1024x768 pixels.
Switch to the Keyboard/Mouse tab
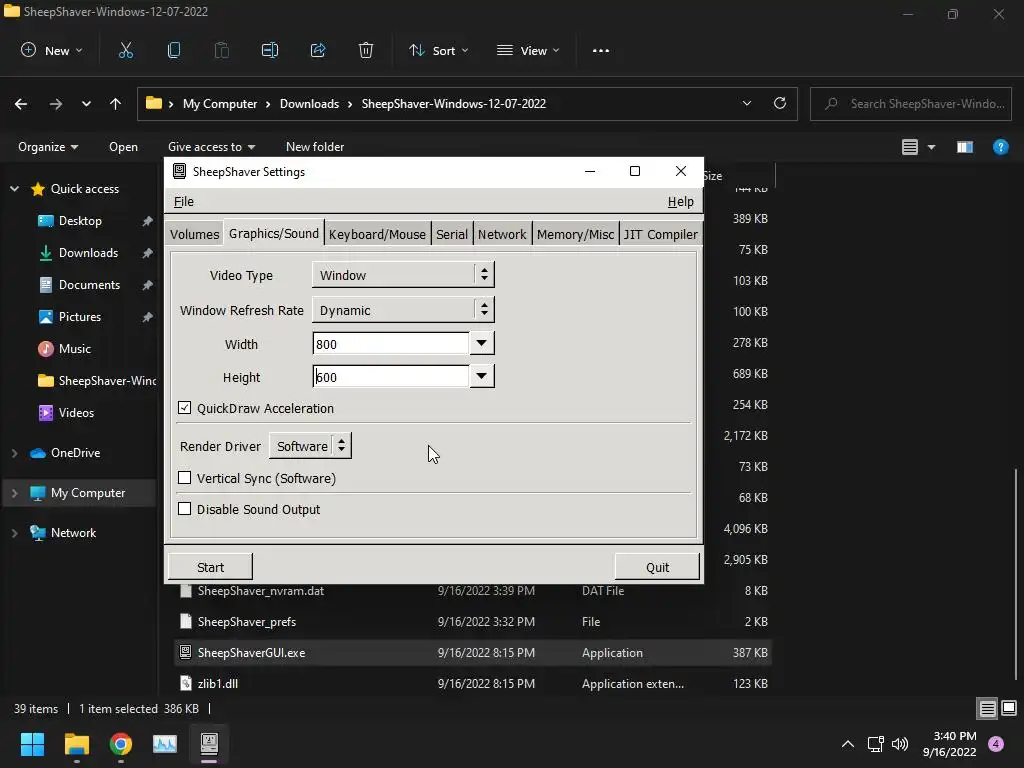(x=377, y=234)
